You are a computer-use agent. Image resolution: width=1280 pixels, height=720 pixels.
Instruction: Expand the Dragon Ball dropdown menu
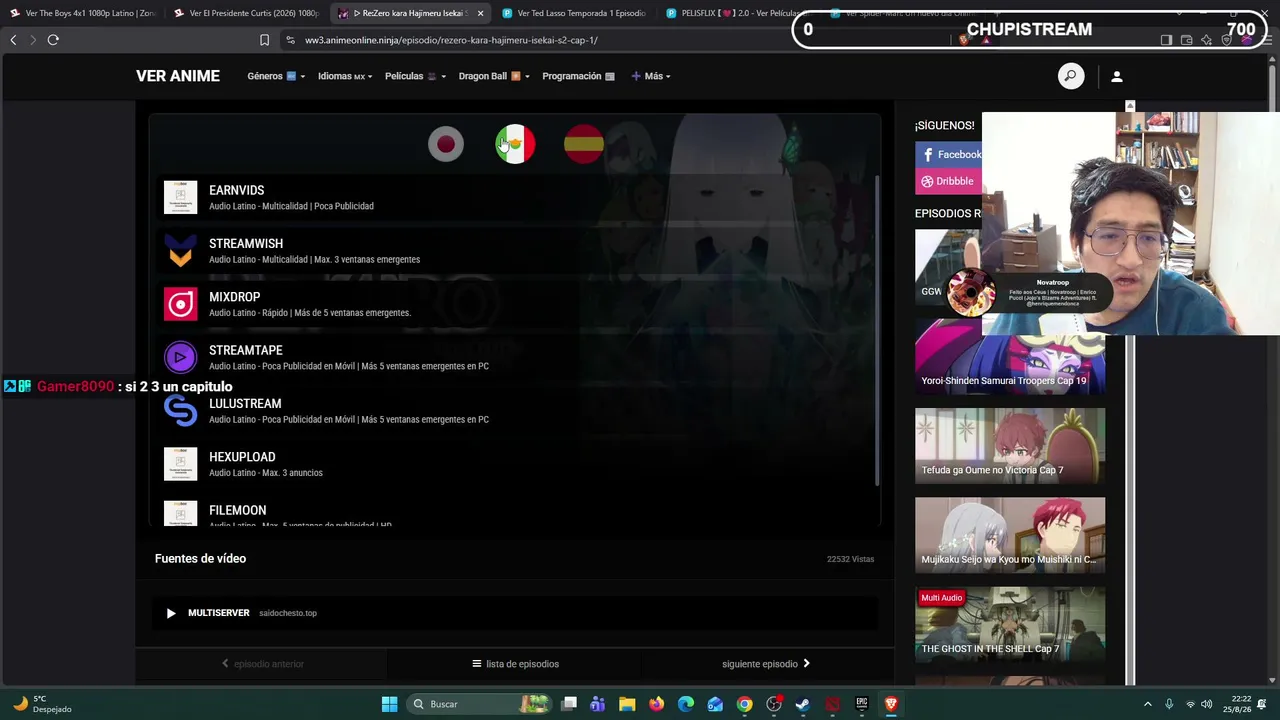pyautogui.click(x=494, y=76)
